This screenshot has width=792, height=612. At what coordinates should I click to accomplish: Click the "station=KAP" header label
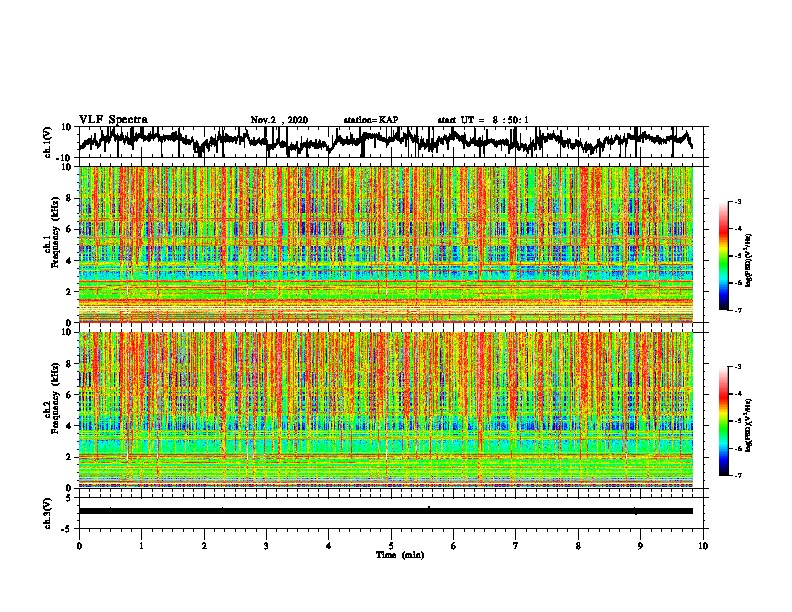371,120
